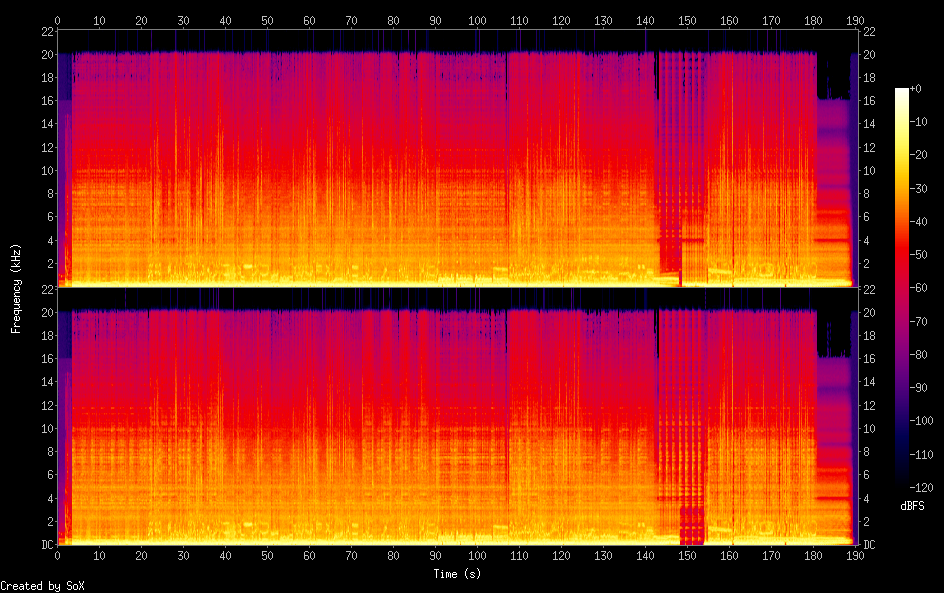Click the DC label at bottom-left of lower channel
Viewport: 944px width, 593px height.
(45, 545)
